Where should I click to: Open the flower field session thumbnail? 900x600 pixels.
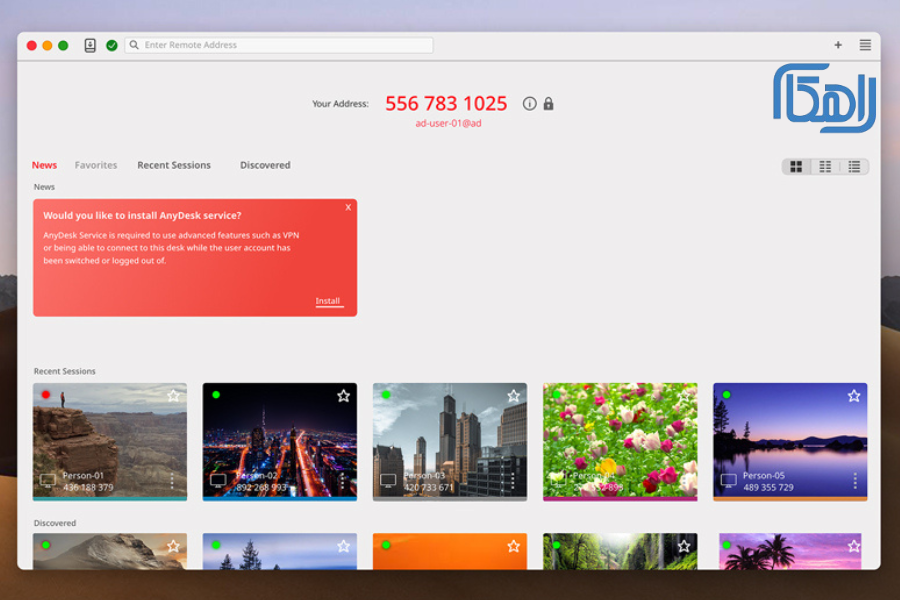pyautogui.click(x=620, y=442)
